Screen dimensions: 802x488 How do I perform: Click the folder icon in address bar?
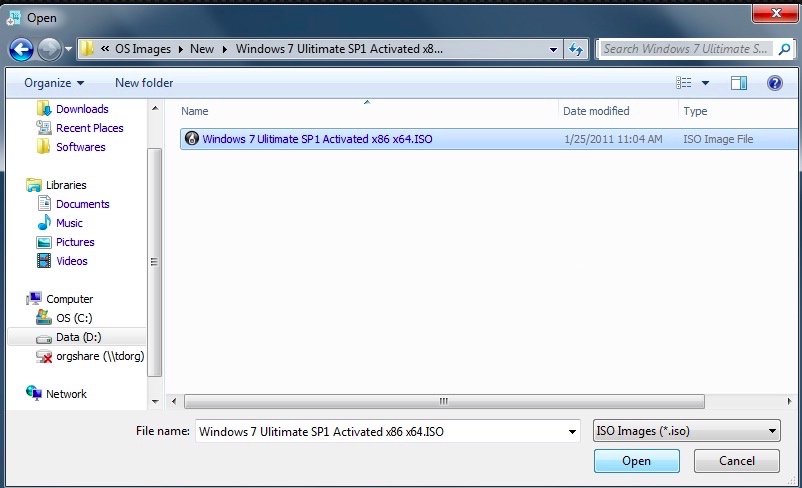pos(87,49)
